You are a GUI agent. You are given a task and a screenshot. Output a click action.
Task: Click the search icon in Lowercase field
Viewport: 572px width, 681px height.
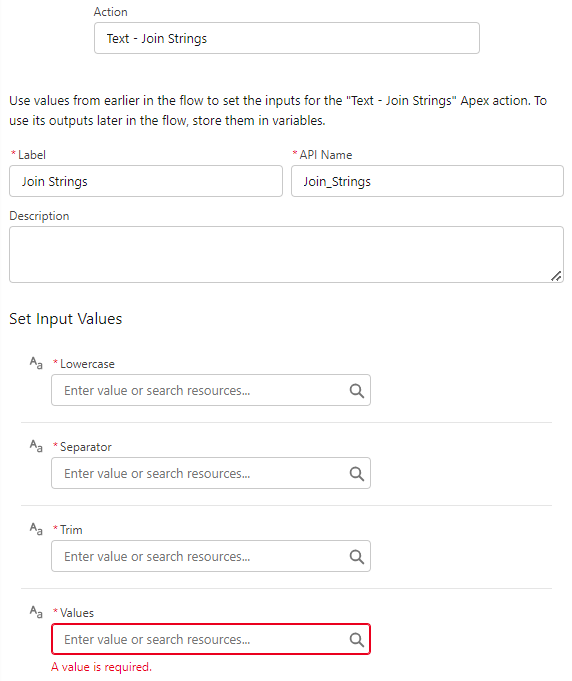[357, 390]
